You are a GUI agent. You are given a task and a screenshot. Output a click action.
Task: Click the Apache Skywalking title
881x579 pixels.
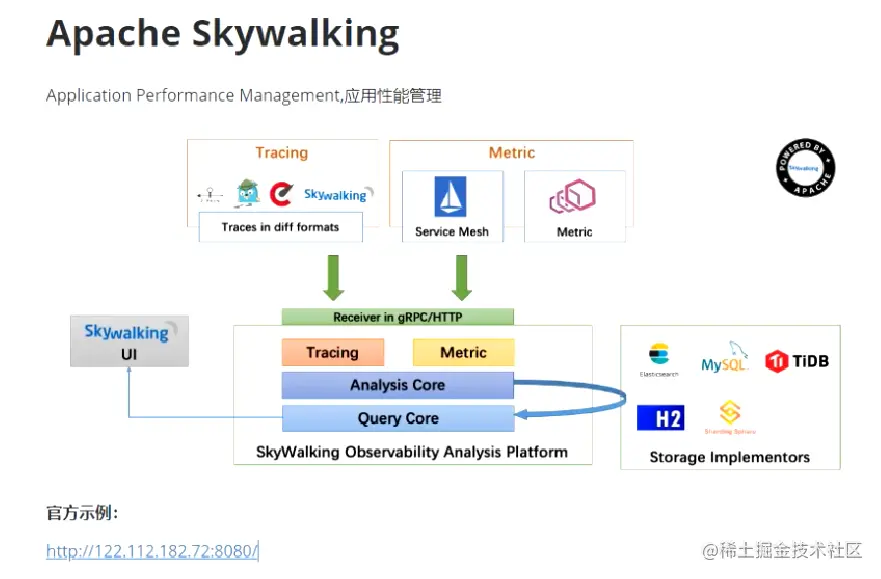coord(222,35)
